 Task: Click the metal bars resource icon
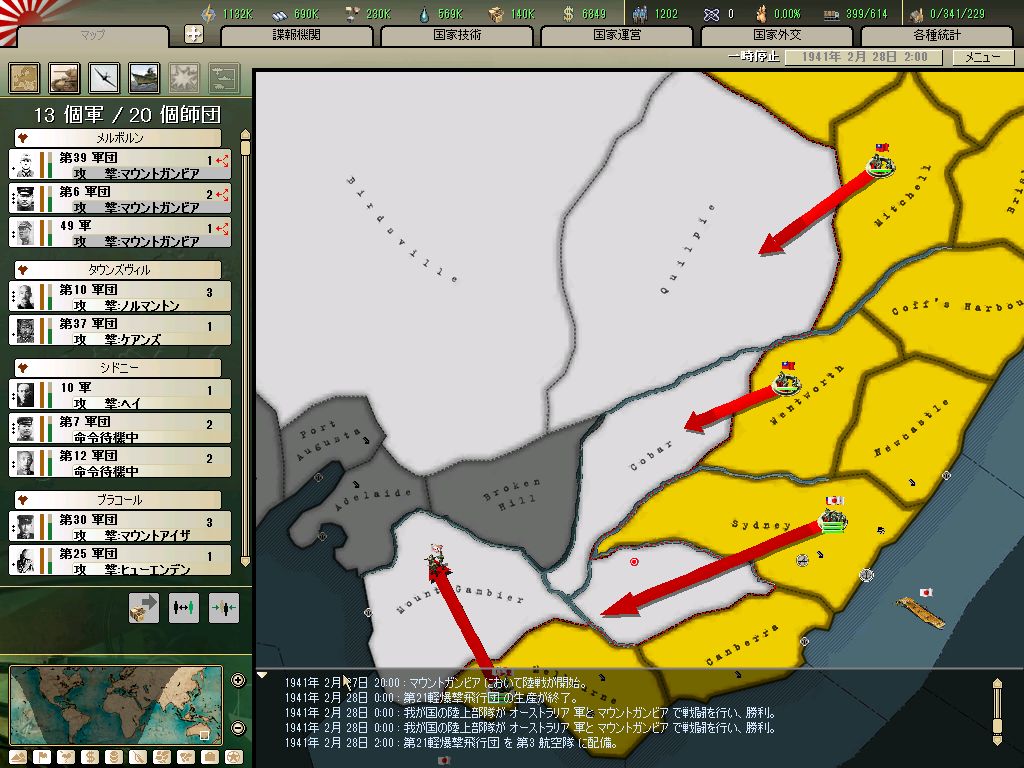point(280,14)
